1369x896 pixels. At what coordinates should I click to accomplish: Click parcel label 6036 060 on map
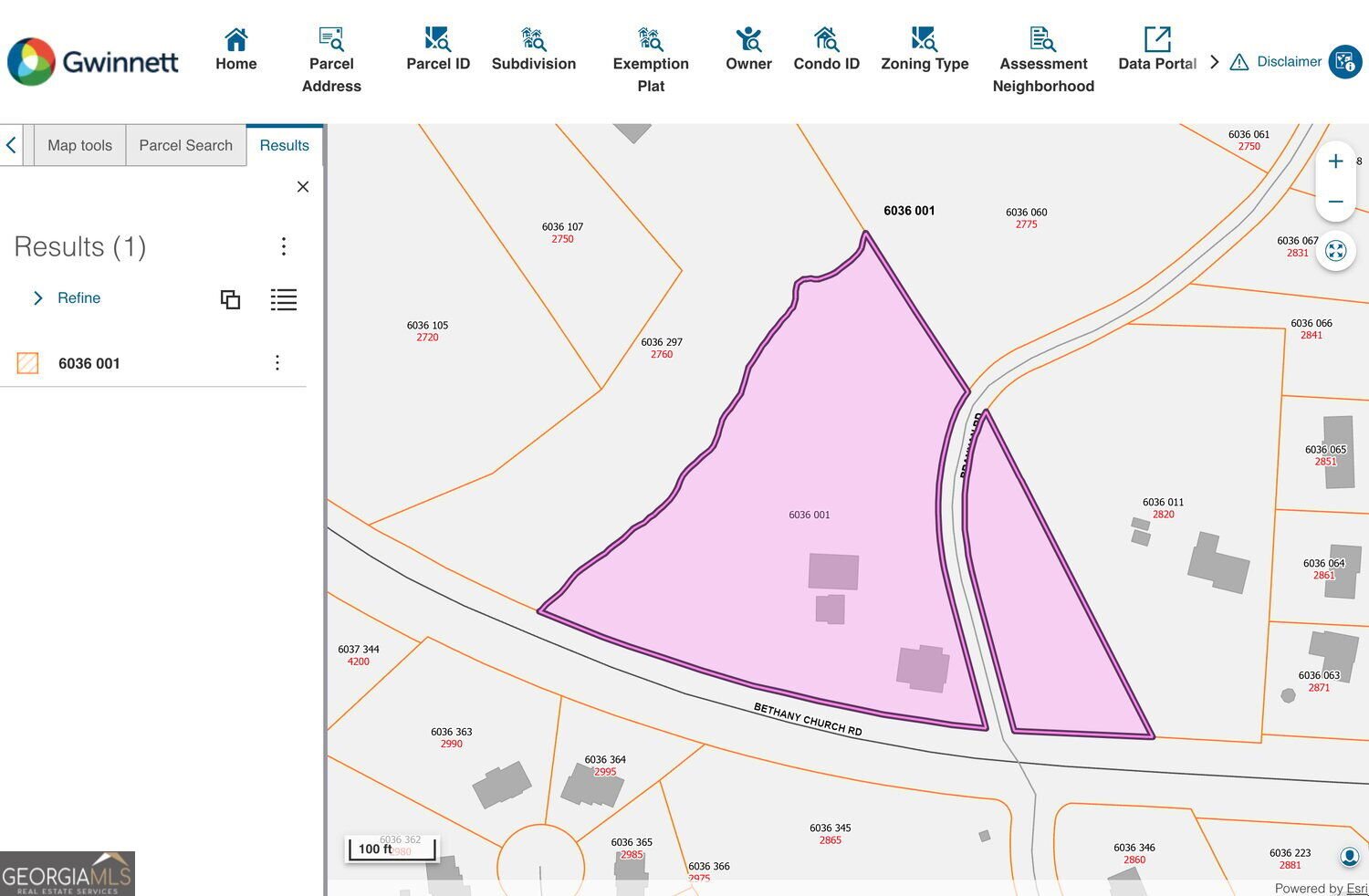[1027, 218]
